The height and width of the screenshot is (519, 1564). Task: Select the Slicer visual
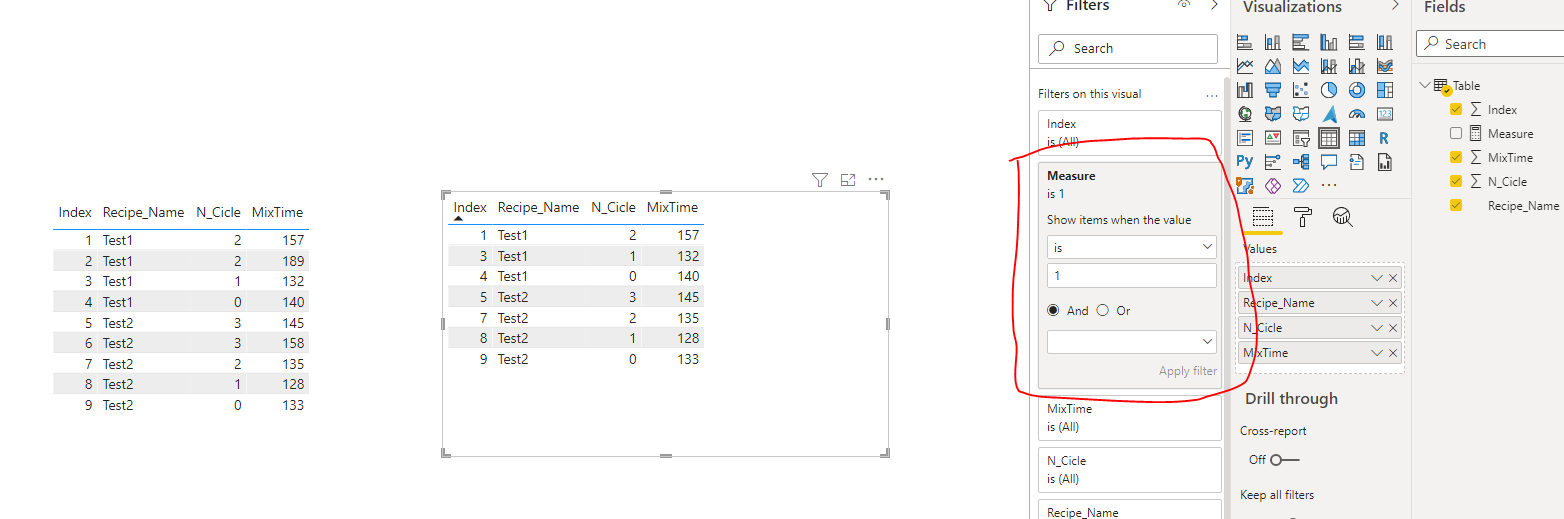[1301, 138]
